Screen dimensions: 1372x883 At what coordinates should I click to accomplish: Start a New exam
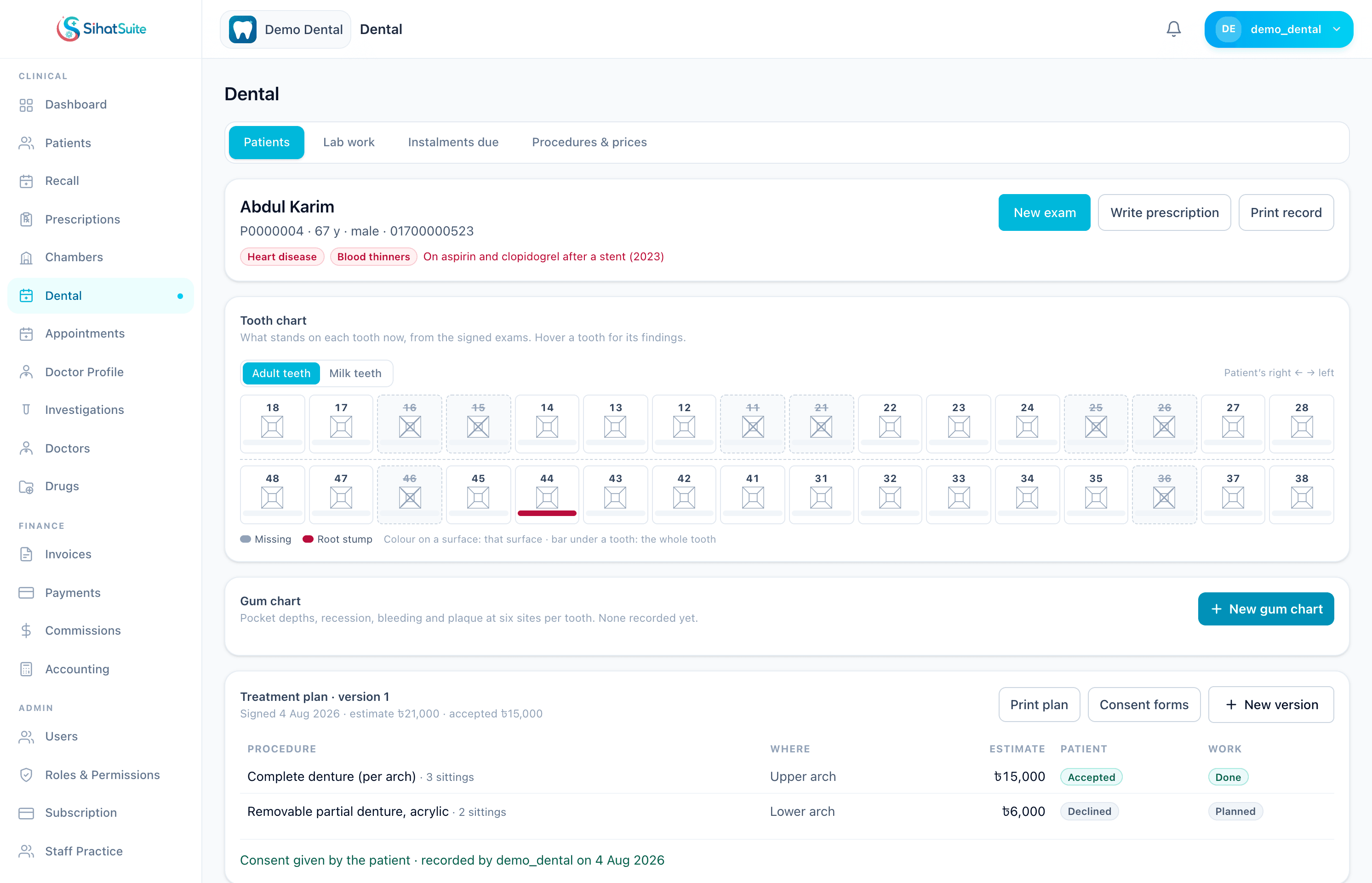(1044, 213)
